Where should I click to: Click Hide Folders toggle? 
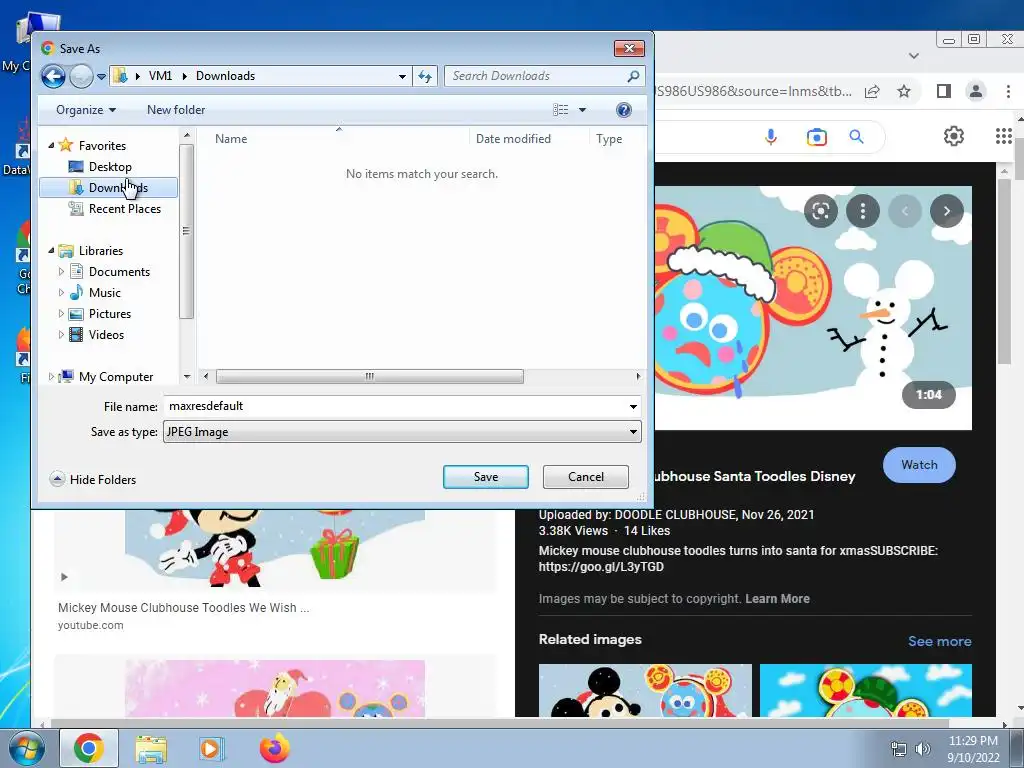click(x=93, y=479)
